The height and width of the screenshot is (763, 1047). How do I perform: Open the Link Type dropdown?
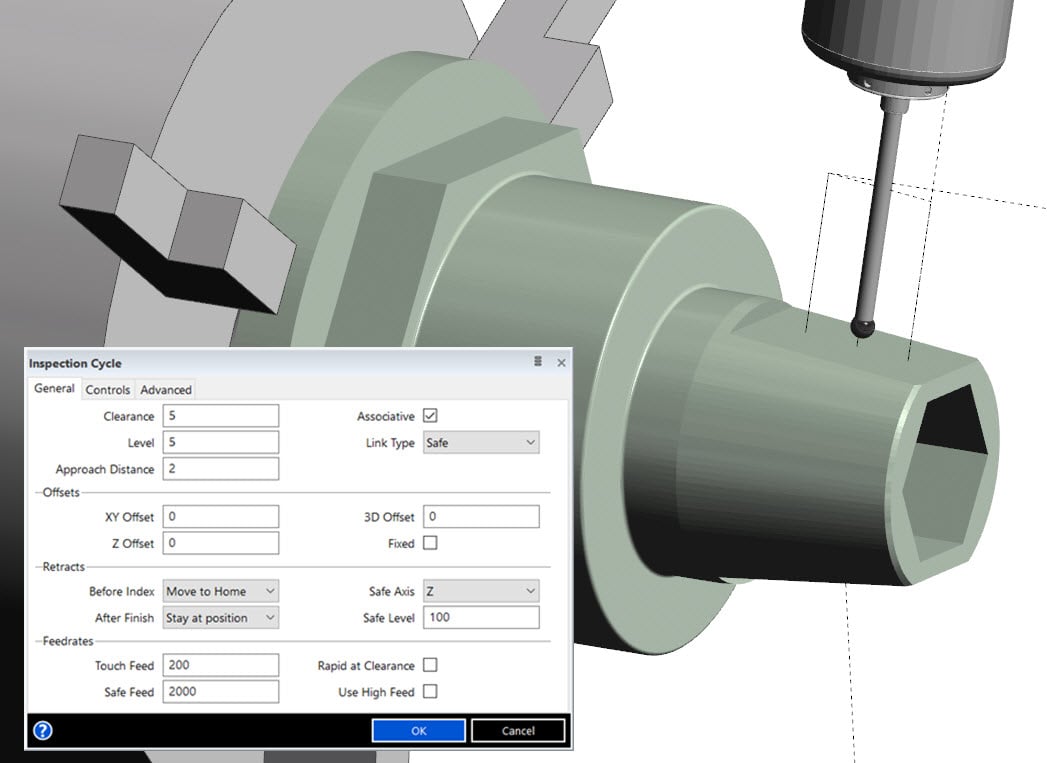481,442
